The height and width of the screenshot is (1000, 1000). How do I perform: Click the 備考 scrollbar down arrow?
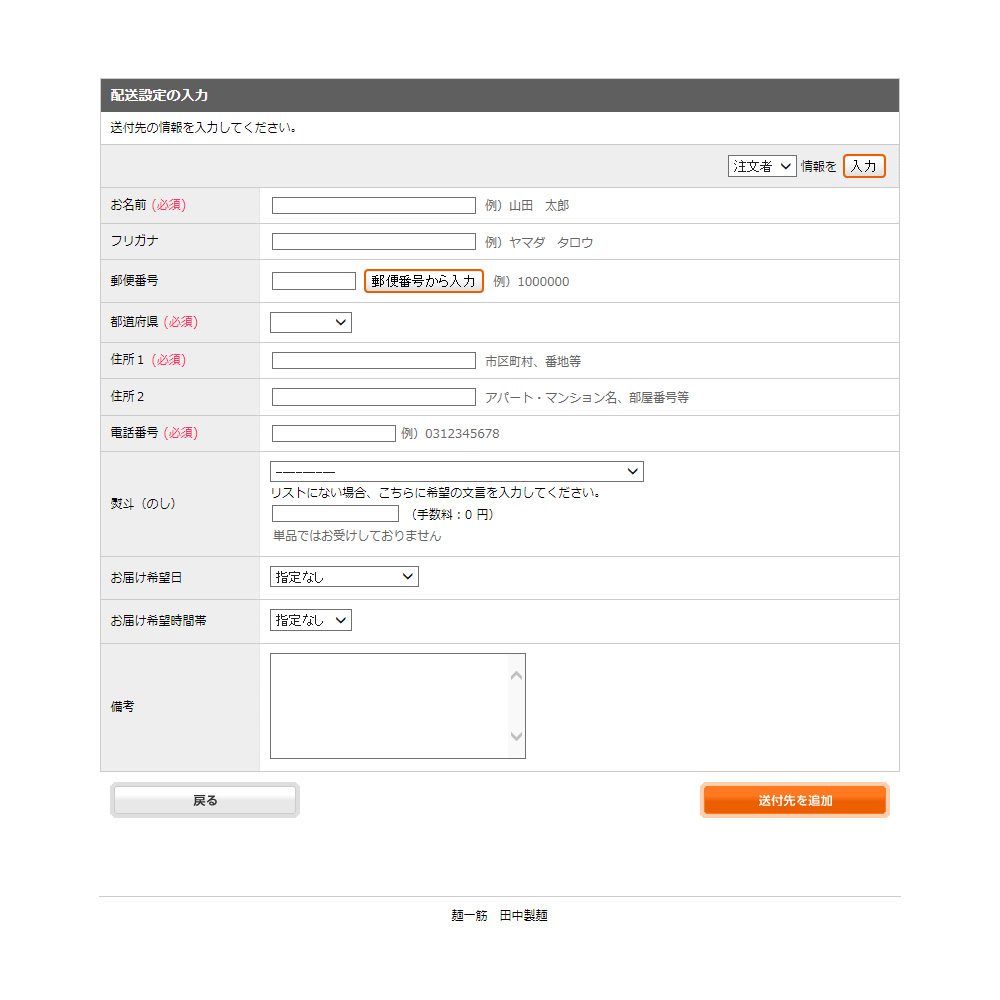(x=517, y=736)
